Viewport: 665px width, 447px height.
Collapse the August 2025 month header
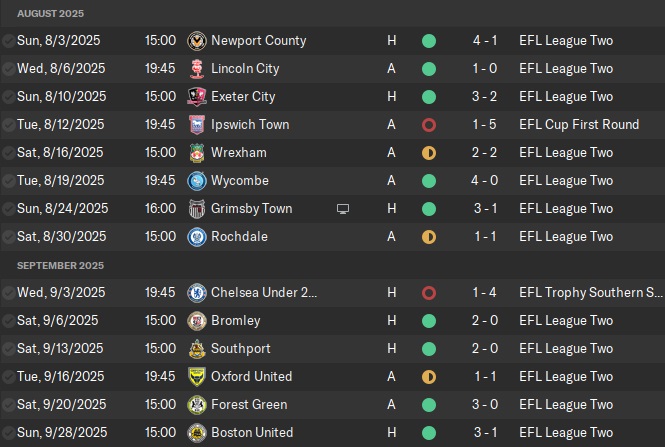pyautogui.click(x=51, y=14)
